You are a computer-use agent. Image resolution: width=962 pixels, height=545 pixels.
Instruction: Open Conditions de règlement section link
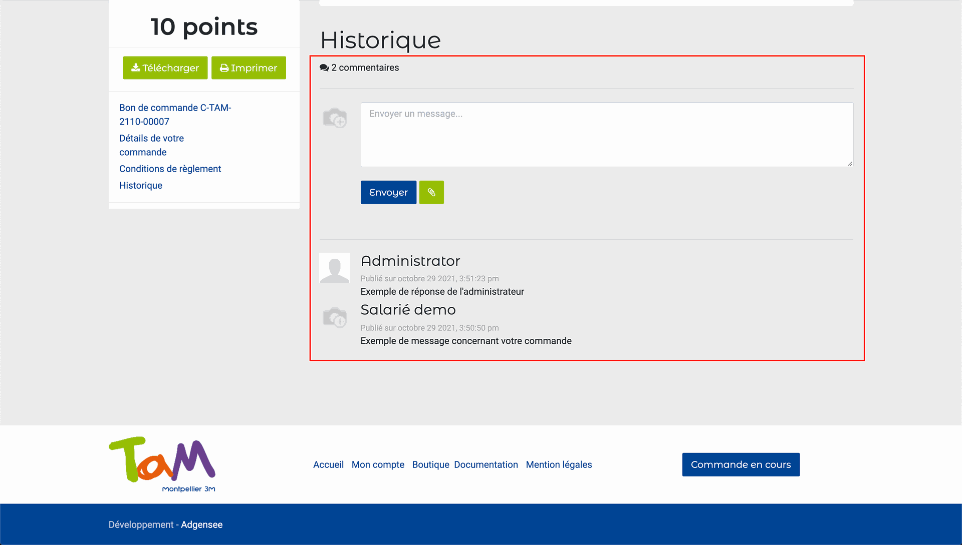(170, 169)
